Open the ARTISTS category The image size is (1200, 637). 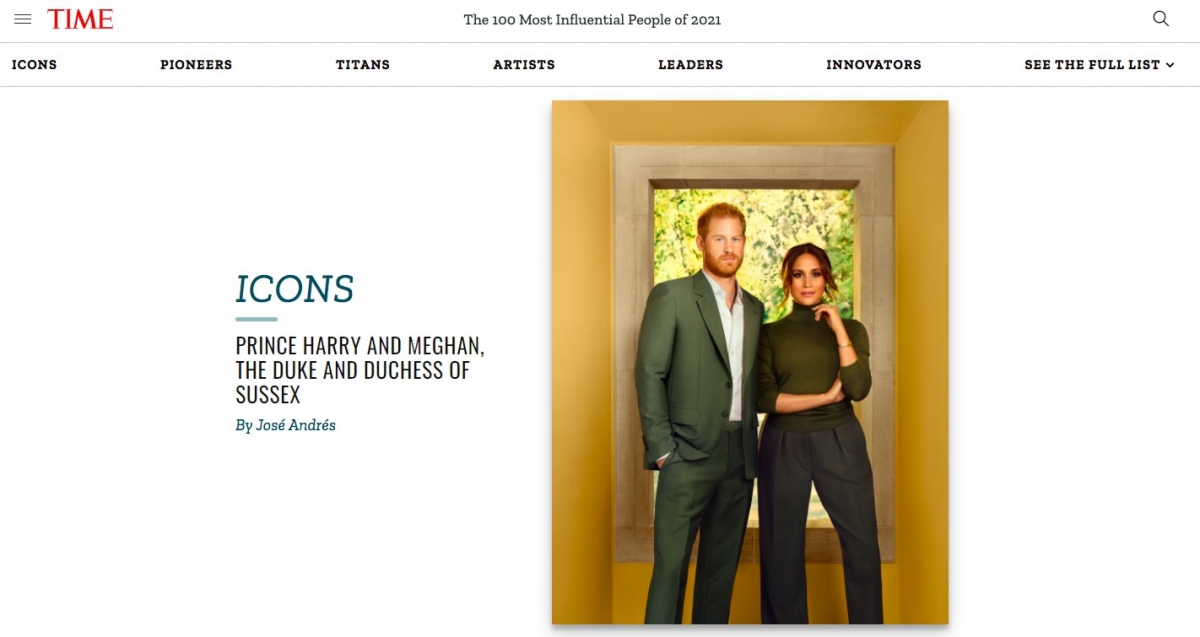coord(524,65)
